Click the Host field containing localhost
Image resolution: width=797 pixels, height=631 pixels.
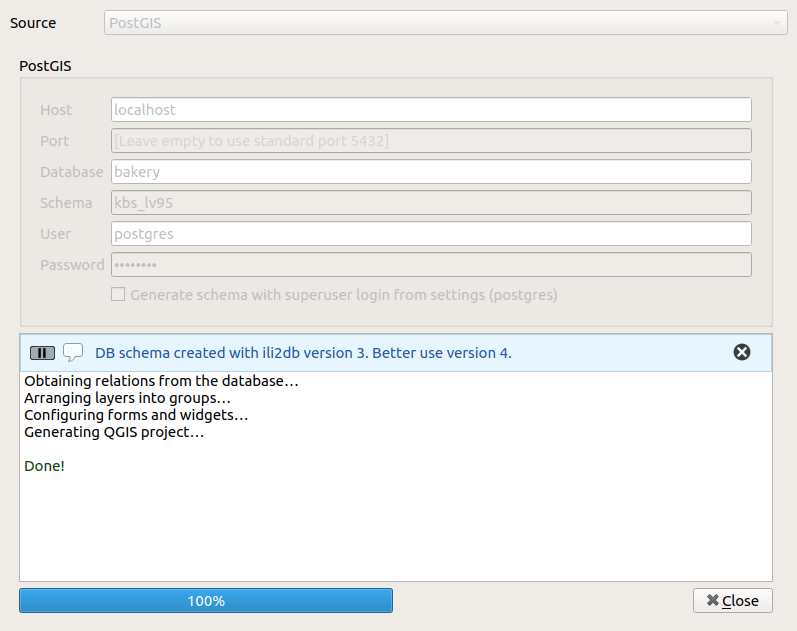click(x=431, y=110)
